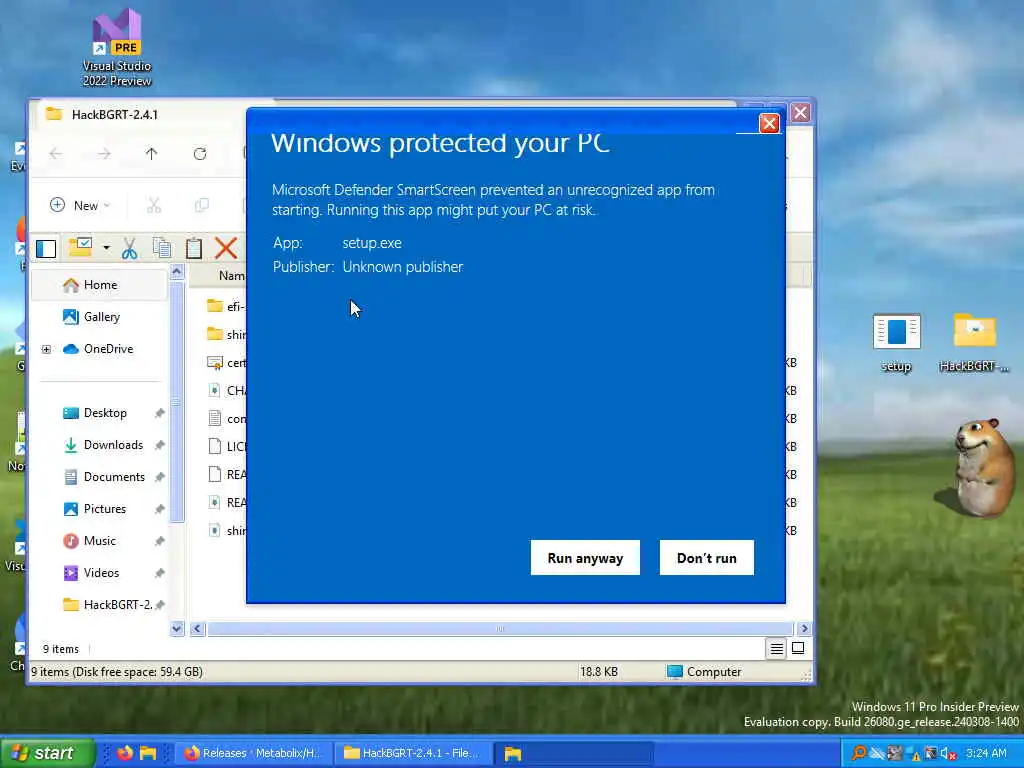Screen dimensions: 1024x768
Task: Click scissors Cut icon in classic toolbar
Action: (129, 248)
